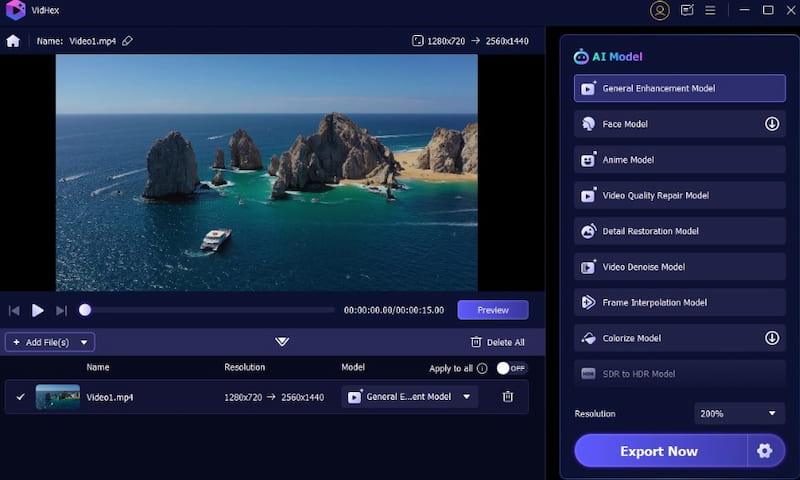Click the playback slider handle
The image size is (800, 480).
(85, 310)
